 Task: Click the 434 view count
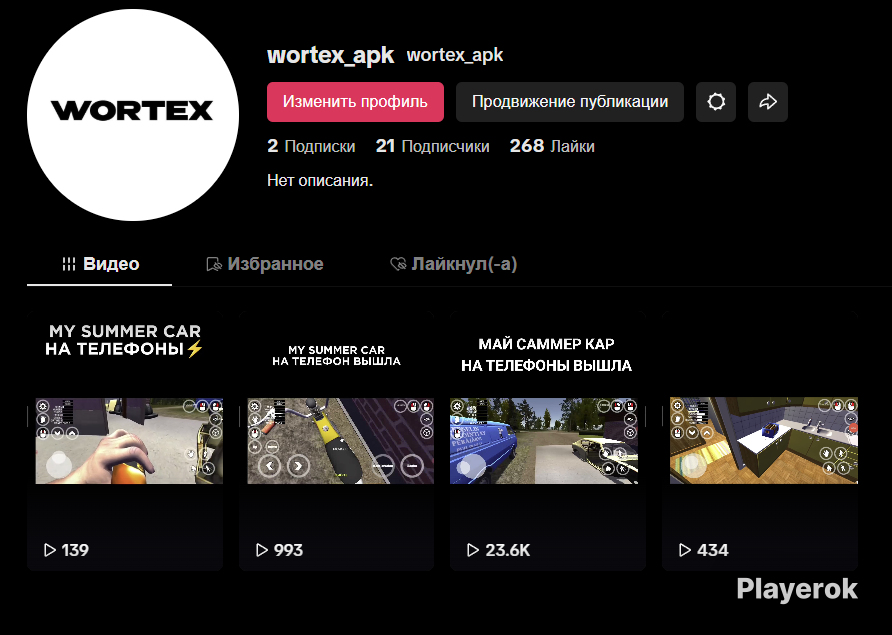(x=712, y=550)
